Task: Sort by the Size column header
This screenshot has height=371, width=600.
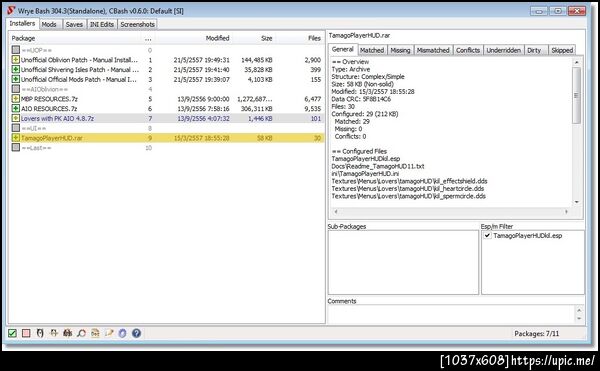Action: pos(254,38)
